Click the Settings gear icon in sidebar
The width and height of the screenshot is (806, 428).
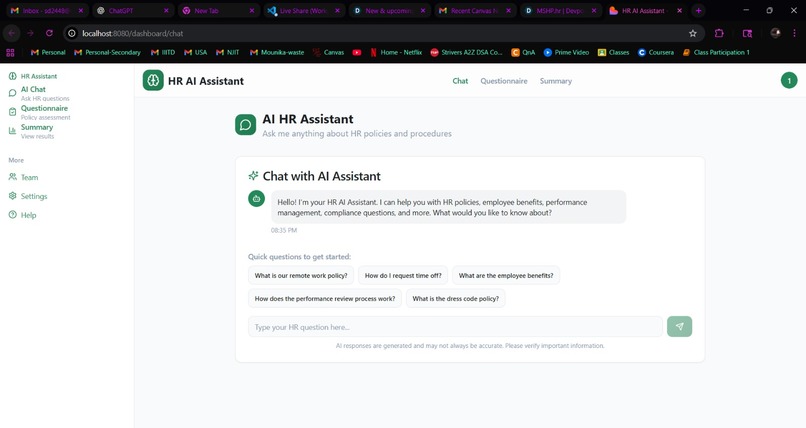click(x=12, y=196)
